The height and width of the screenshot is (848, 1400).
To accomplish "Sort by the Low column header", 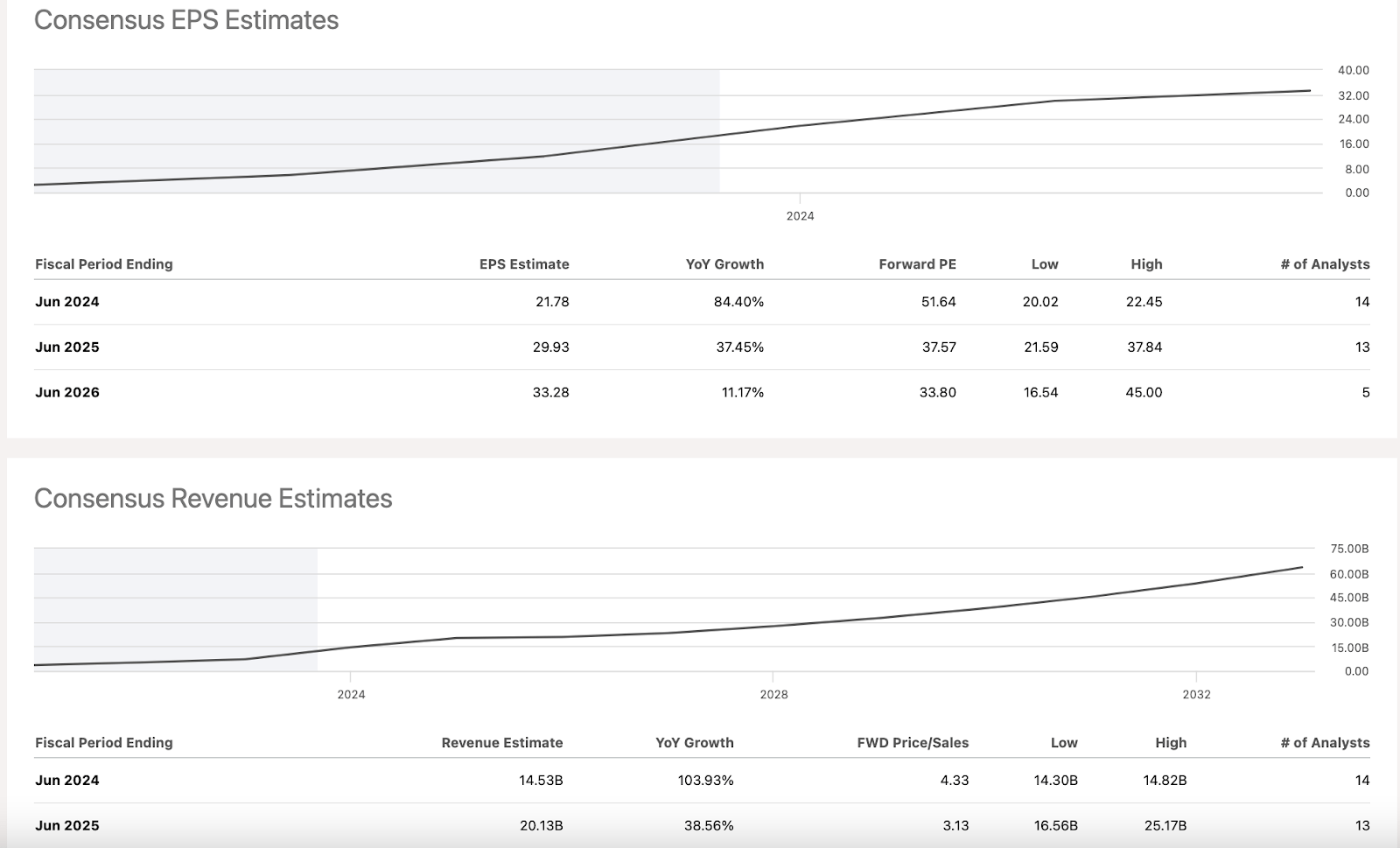I will tap(1044, 263).
